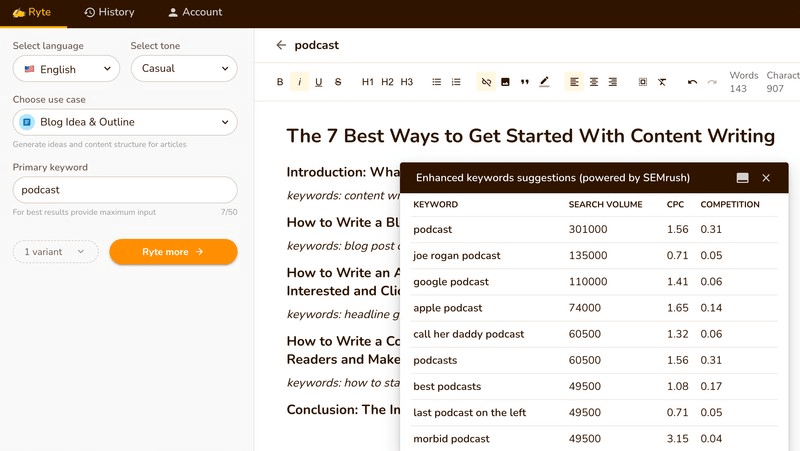Image resolution: width=800 pixels, height=451 pixels.
Task: Switch to the History tab
Action: point(109,13)
